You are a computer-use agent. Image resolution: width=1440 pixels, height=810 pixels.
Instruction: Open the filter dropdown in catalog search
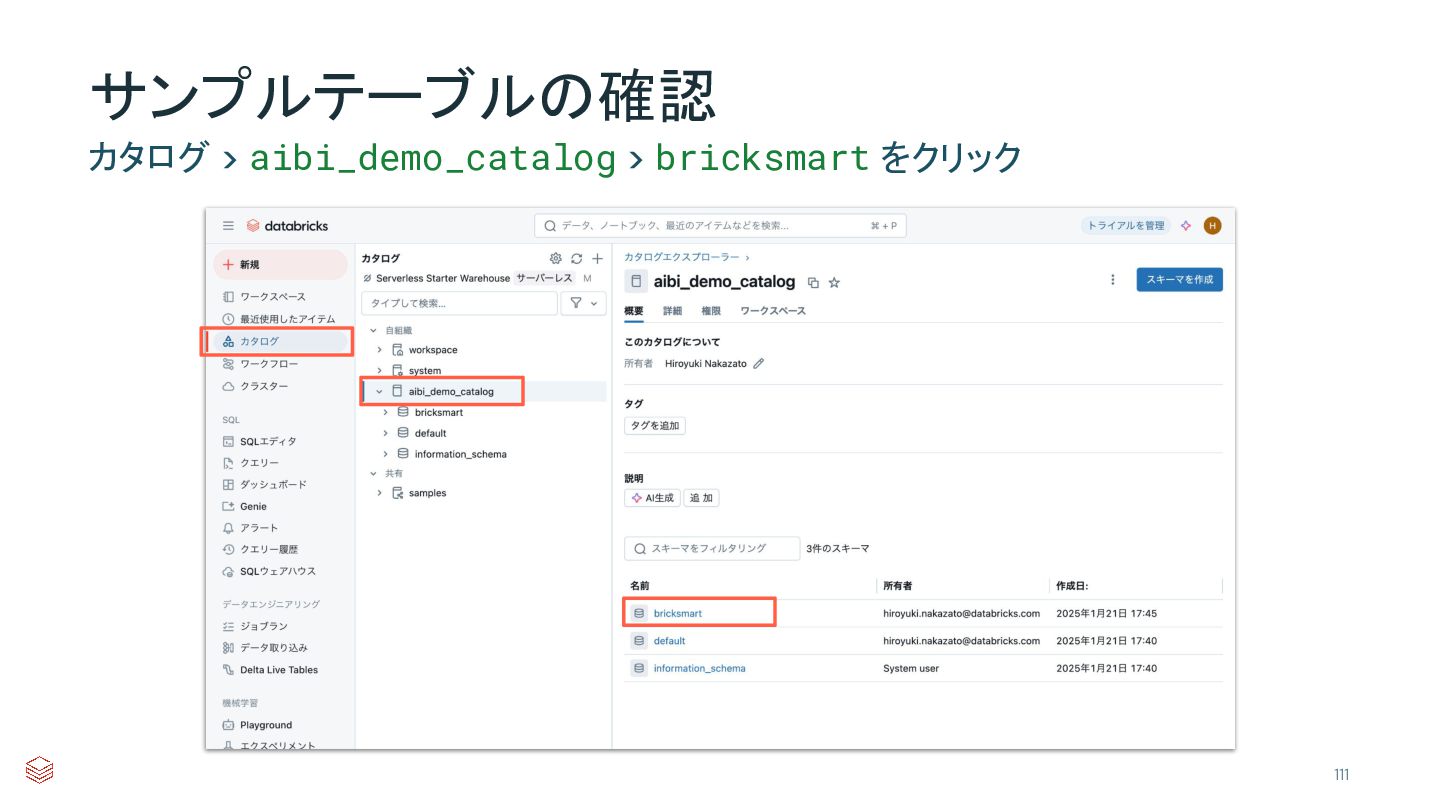pyautogui.click(x=583, y=303)
